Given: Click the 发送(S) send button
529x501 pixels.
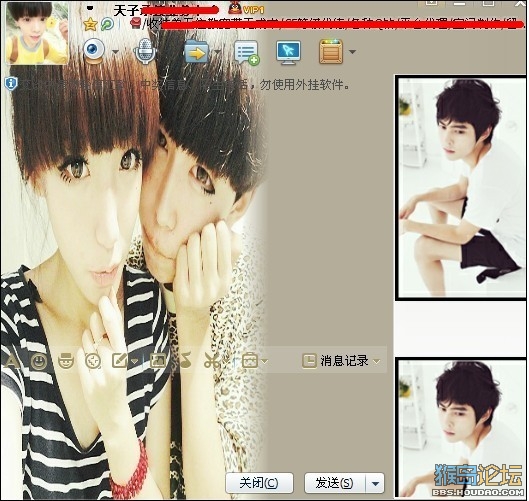Looking at the screenshot, I should click(x=335, y=483).
